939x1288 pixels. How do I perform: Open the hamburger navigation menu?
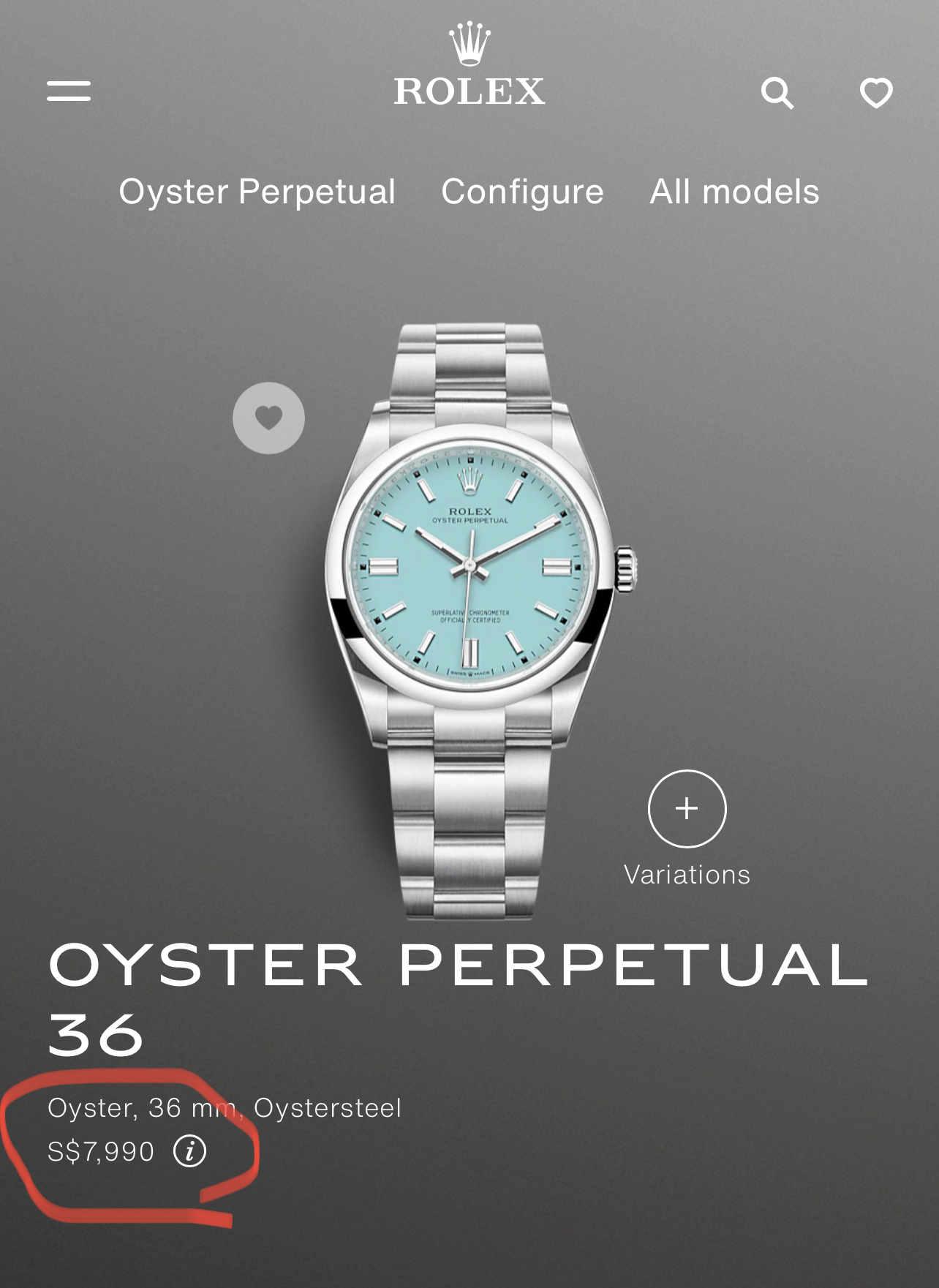coord(69,91)
